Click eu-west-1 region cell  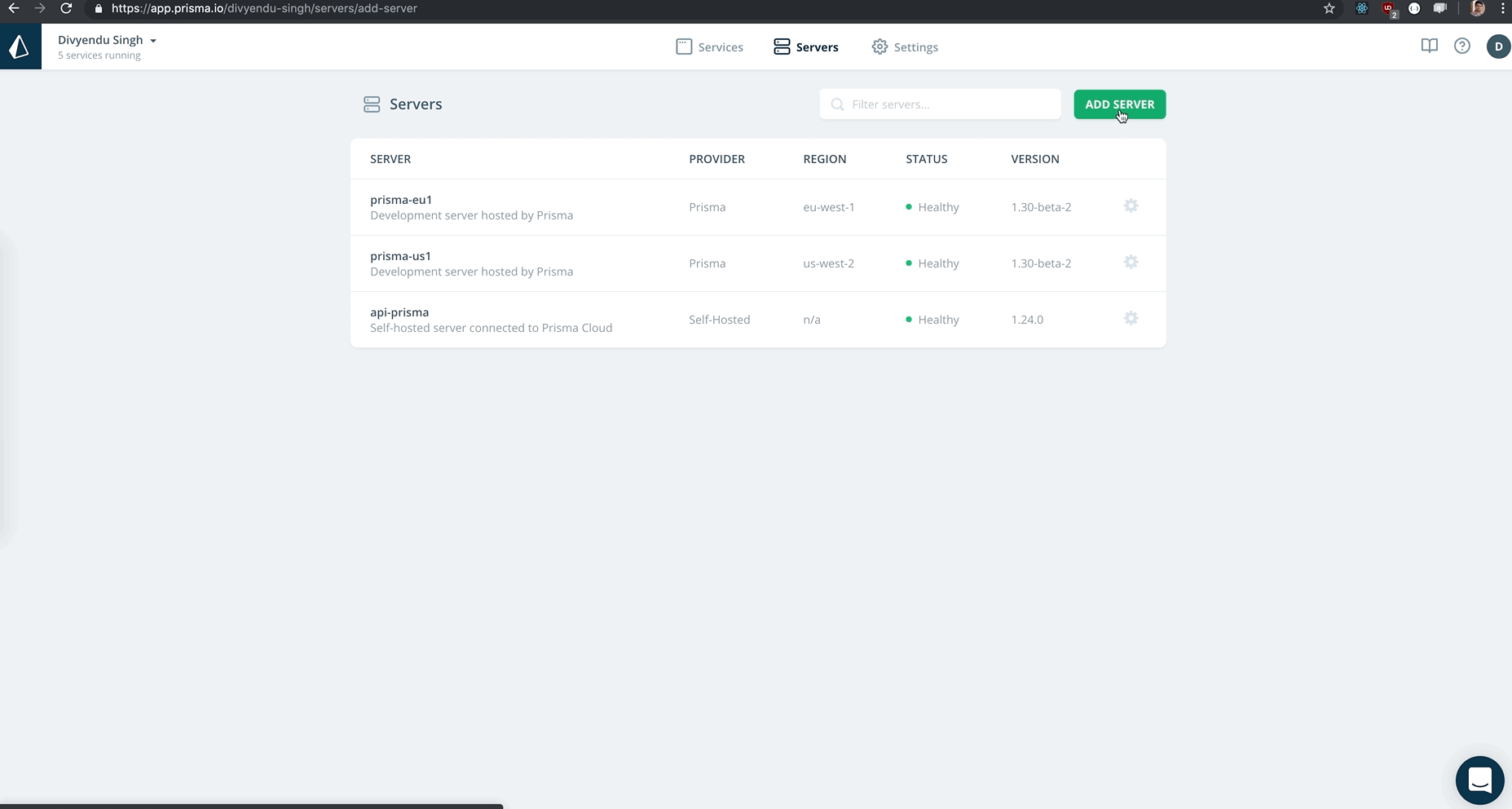tap(829, 207)
